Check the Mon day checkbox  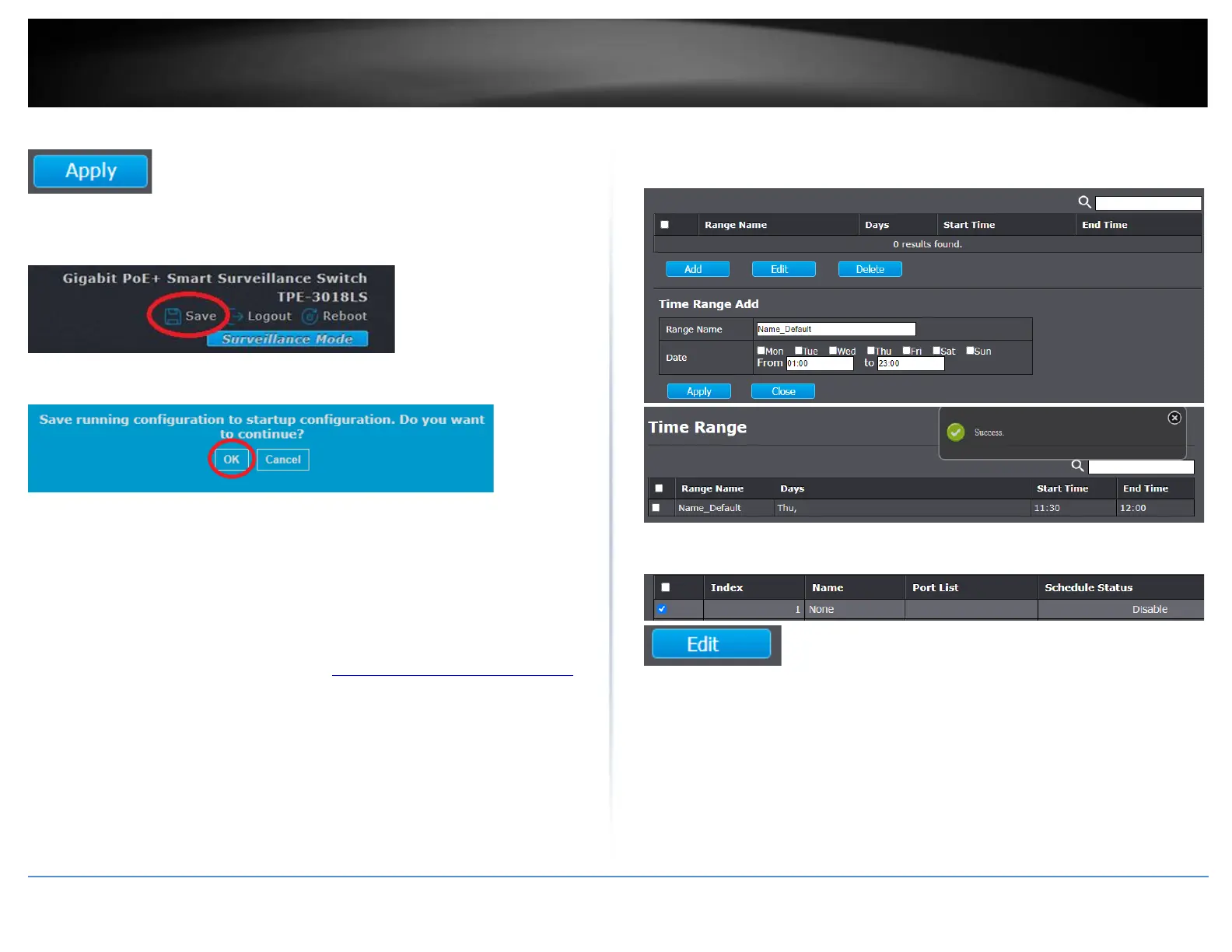761,351
